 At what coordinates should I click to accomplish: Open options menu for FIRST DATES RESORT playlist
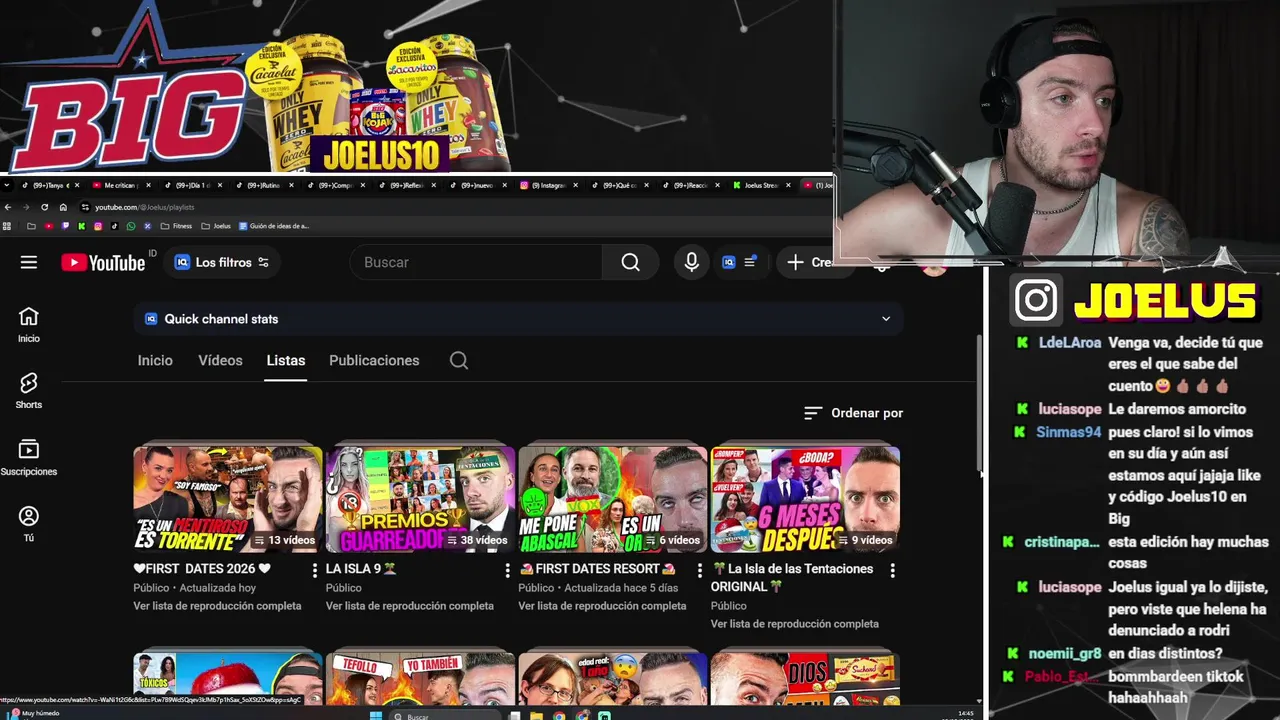(x=699, y=570)
